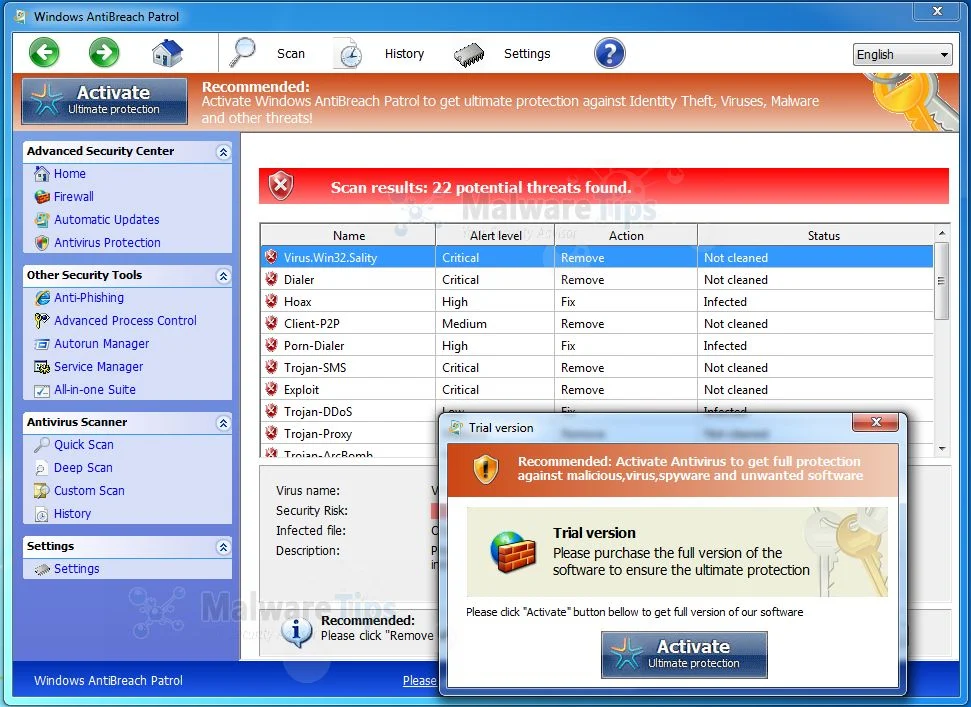Click the Custom Scan icon

click(41, 491)
